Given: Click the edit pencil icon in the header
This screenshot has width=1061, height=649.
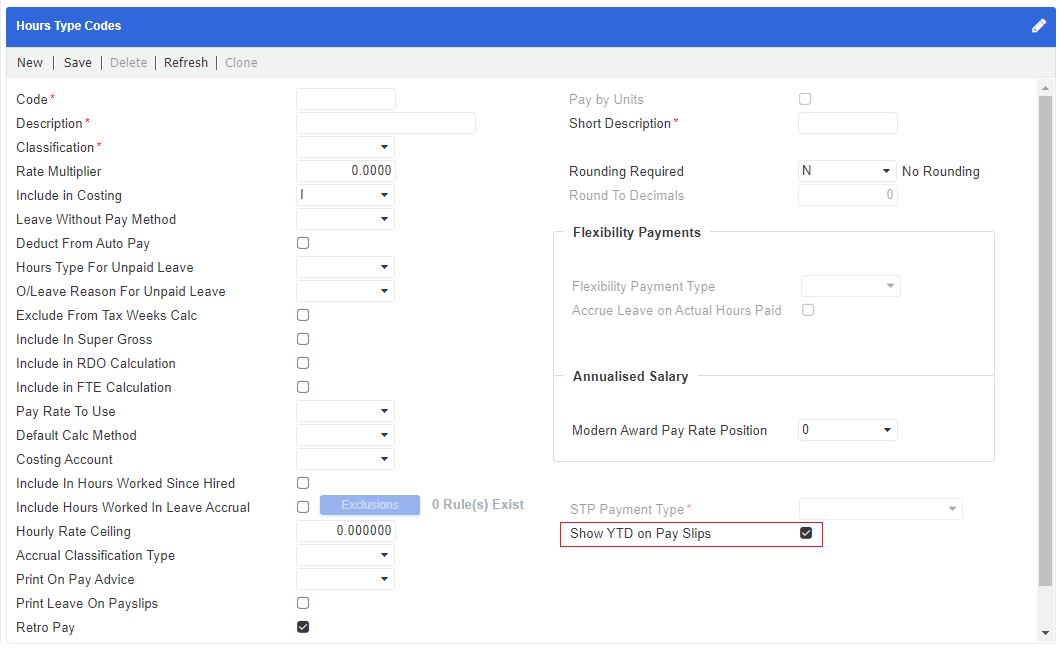Looking at the screenshot, I should click(x=1038, y=25).
